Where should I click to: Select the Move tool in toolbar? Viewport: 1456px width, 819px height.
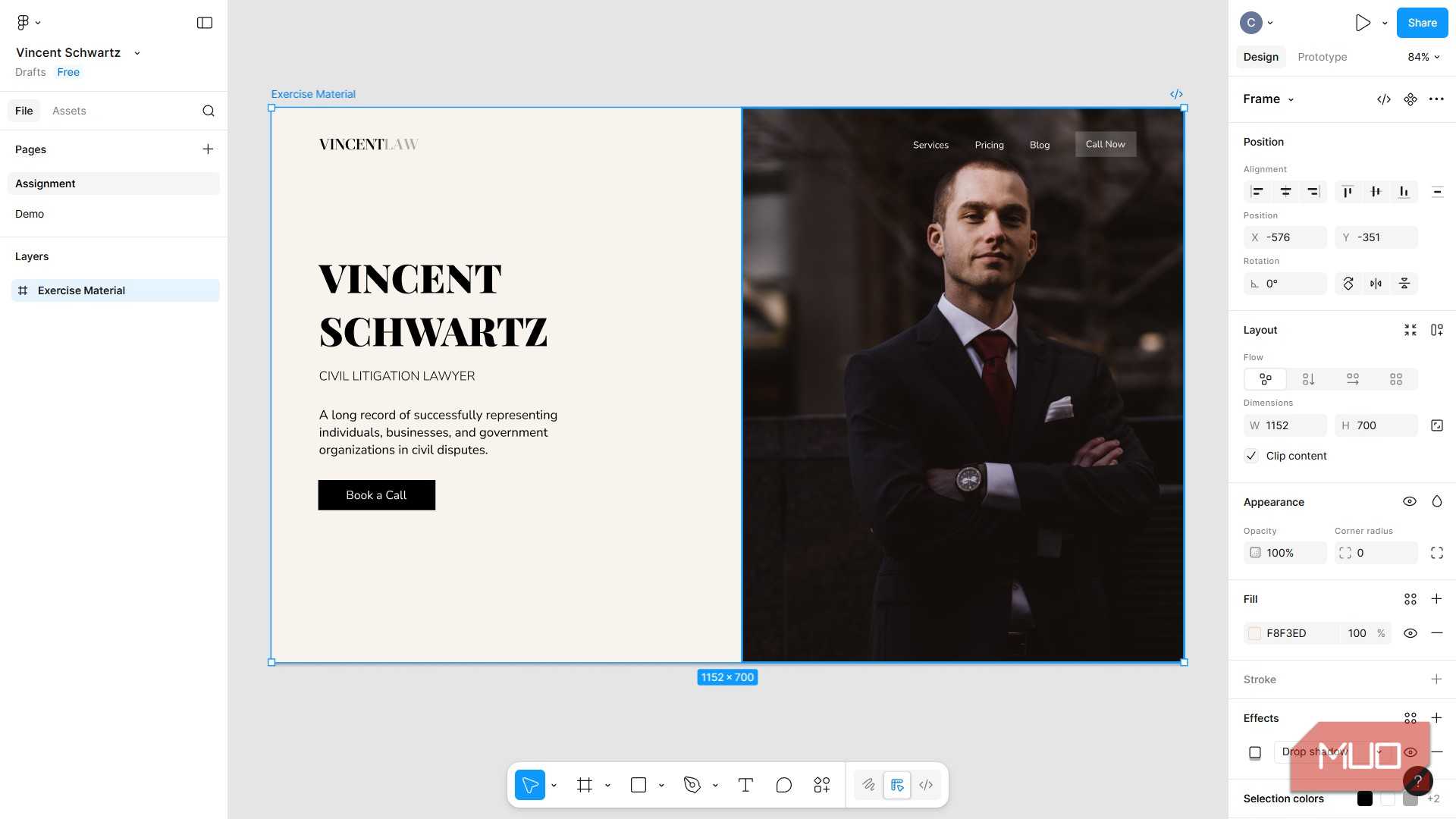pyautogui.click(x=530, y=785)
